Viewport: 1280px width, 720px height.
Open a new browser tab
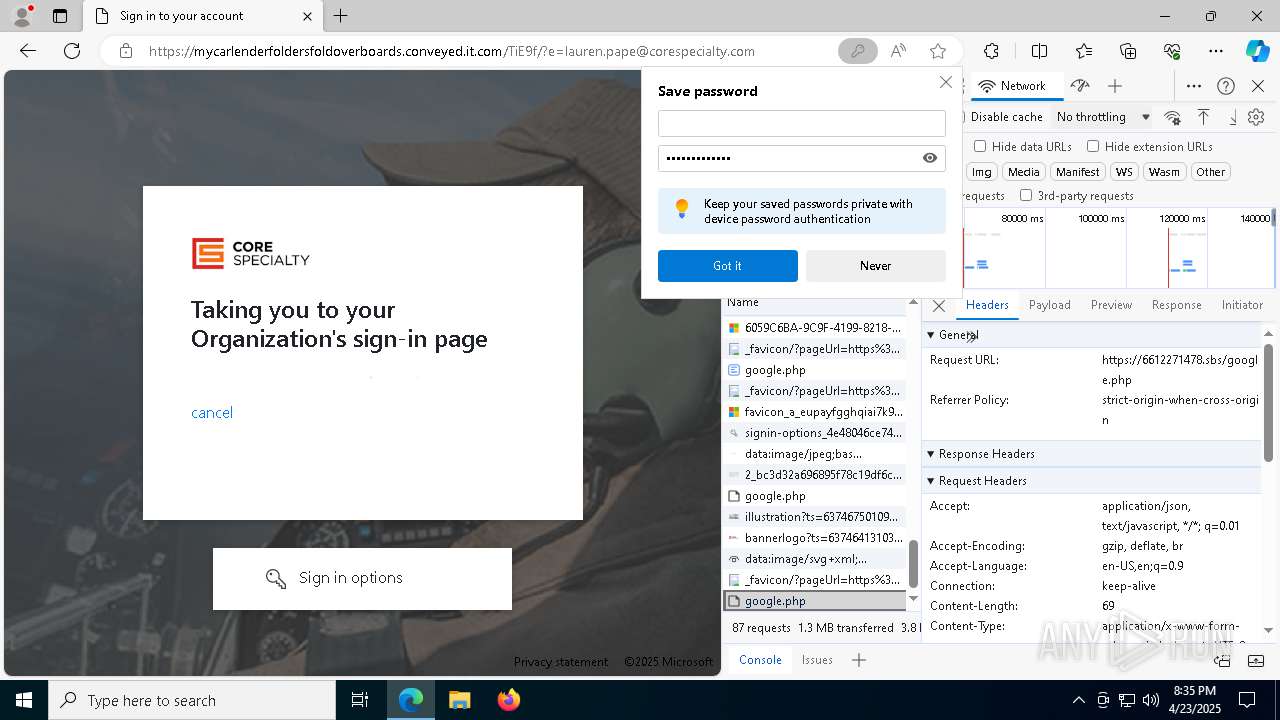(341, 16)
